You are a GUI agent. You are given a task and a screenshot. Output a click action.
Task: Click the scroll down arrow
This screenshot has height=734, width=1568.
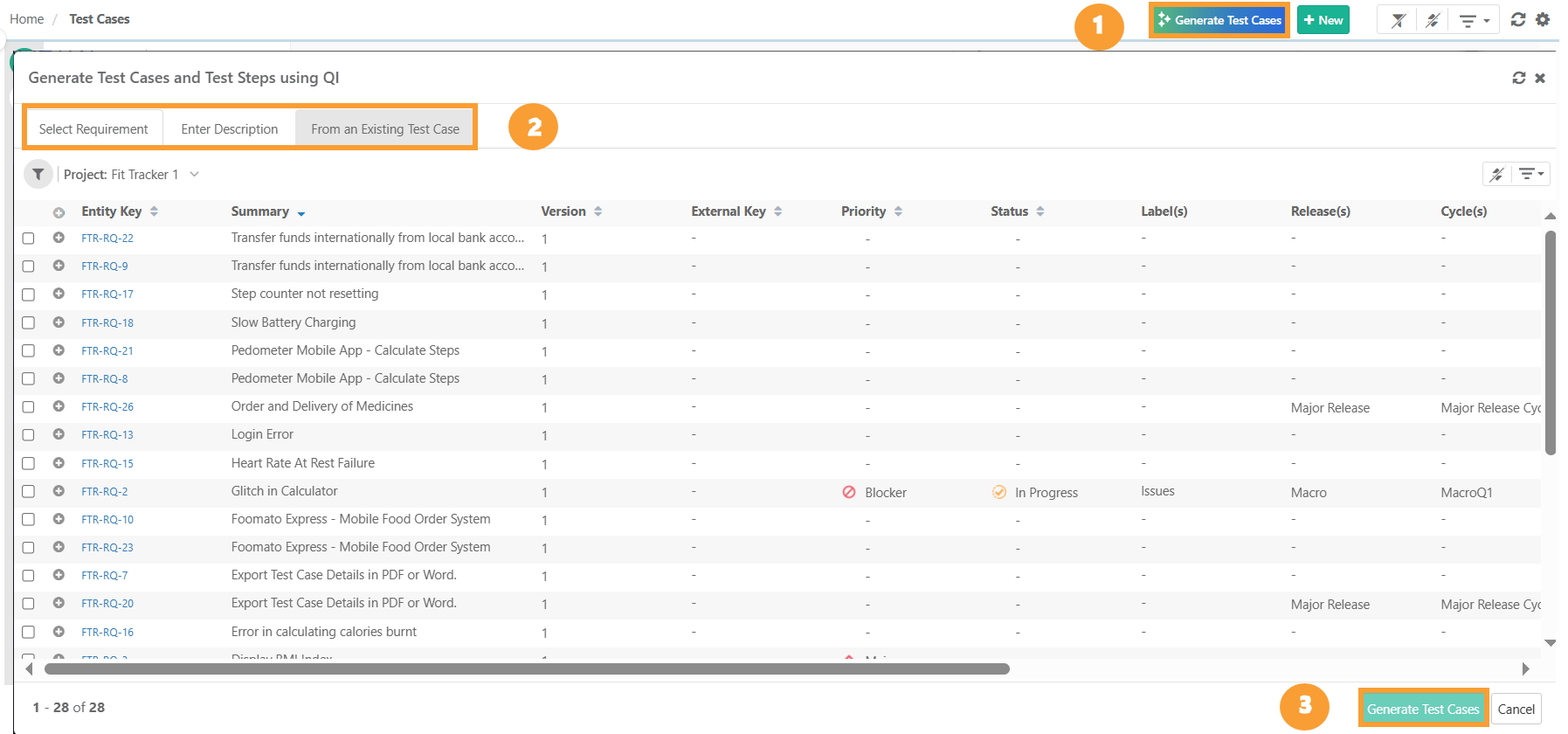(1551, 643)
